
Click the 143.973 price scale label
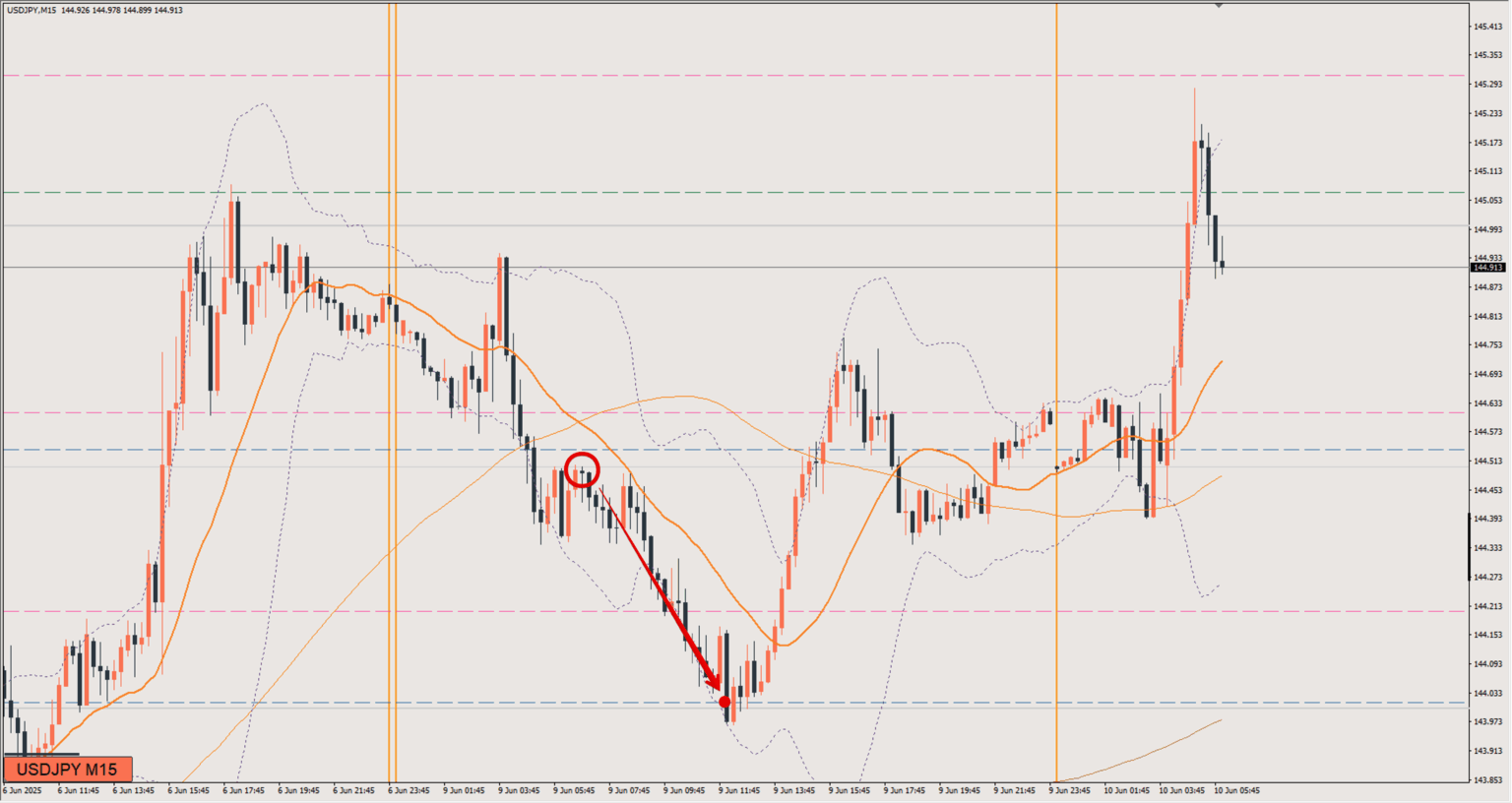1487,721
